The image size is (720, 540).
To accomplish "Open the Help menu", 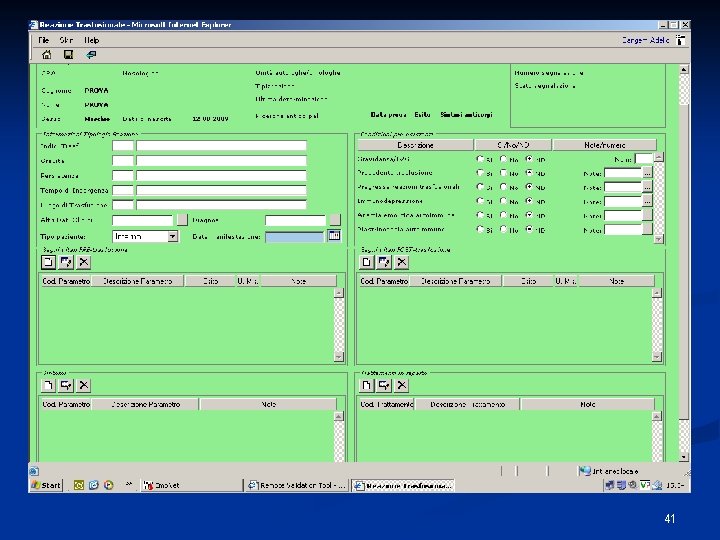I will pyautogui.click(x=92, y=40).
